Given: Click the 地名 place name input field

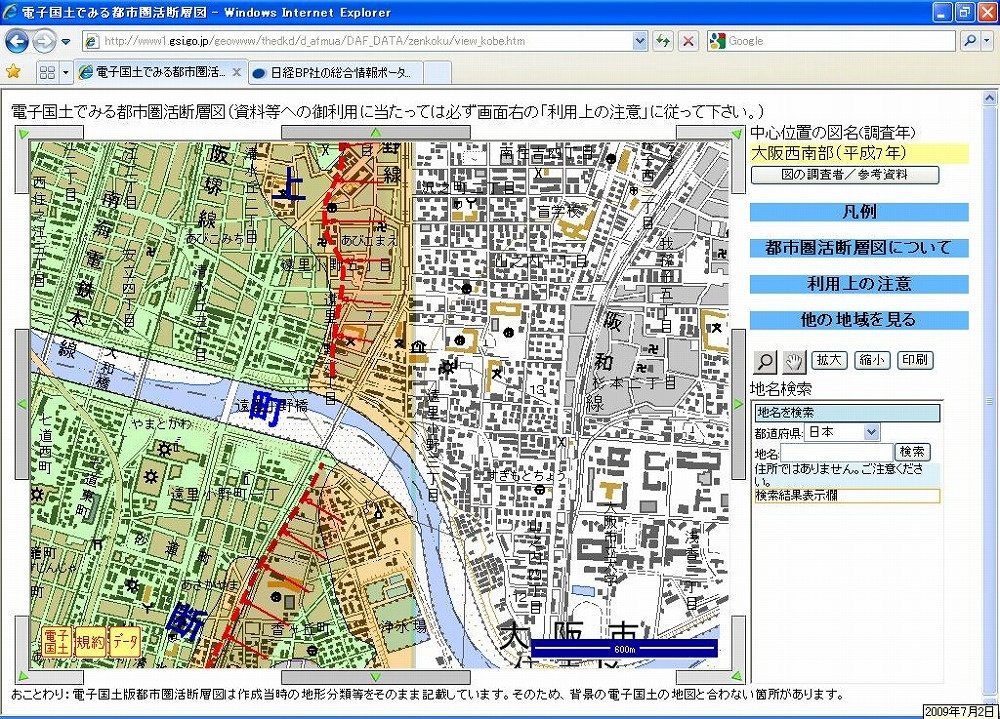Looking at the screenshot, I should (x=835, y=453).
